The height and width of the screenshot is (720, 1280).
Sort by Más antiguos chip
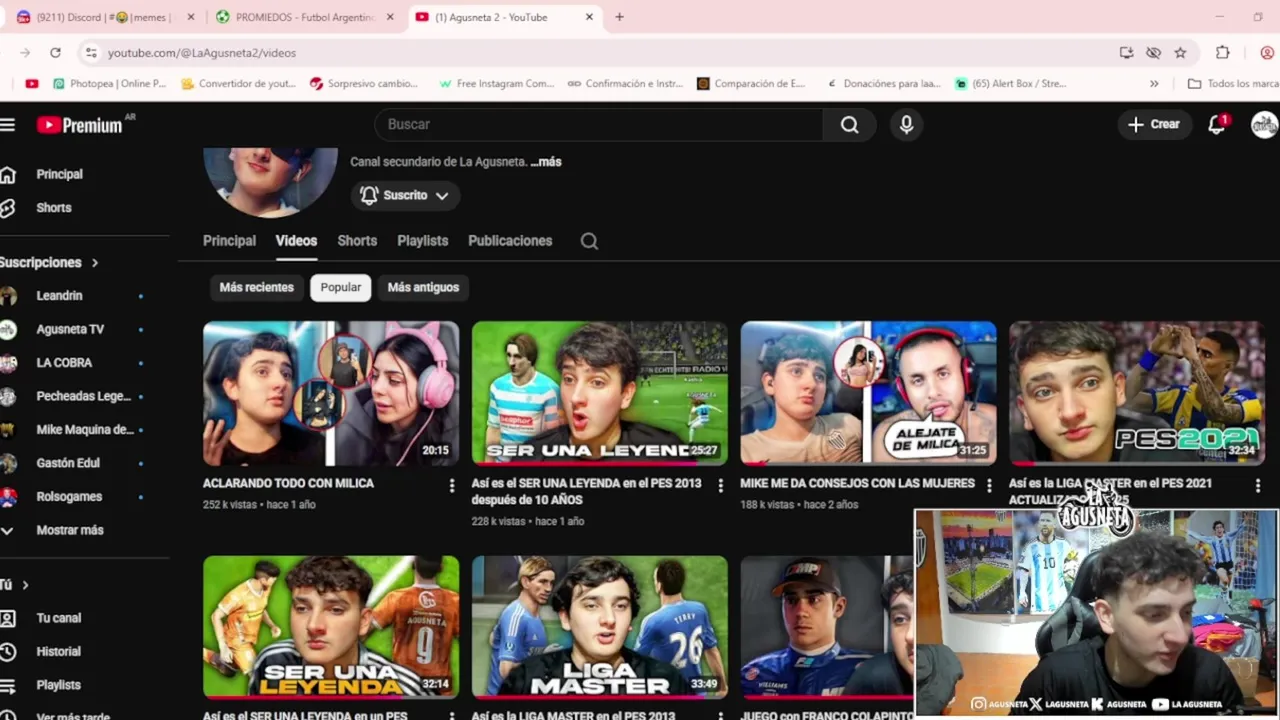(x=423, y=287)
